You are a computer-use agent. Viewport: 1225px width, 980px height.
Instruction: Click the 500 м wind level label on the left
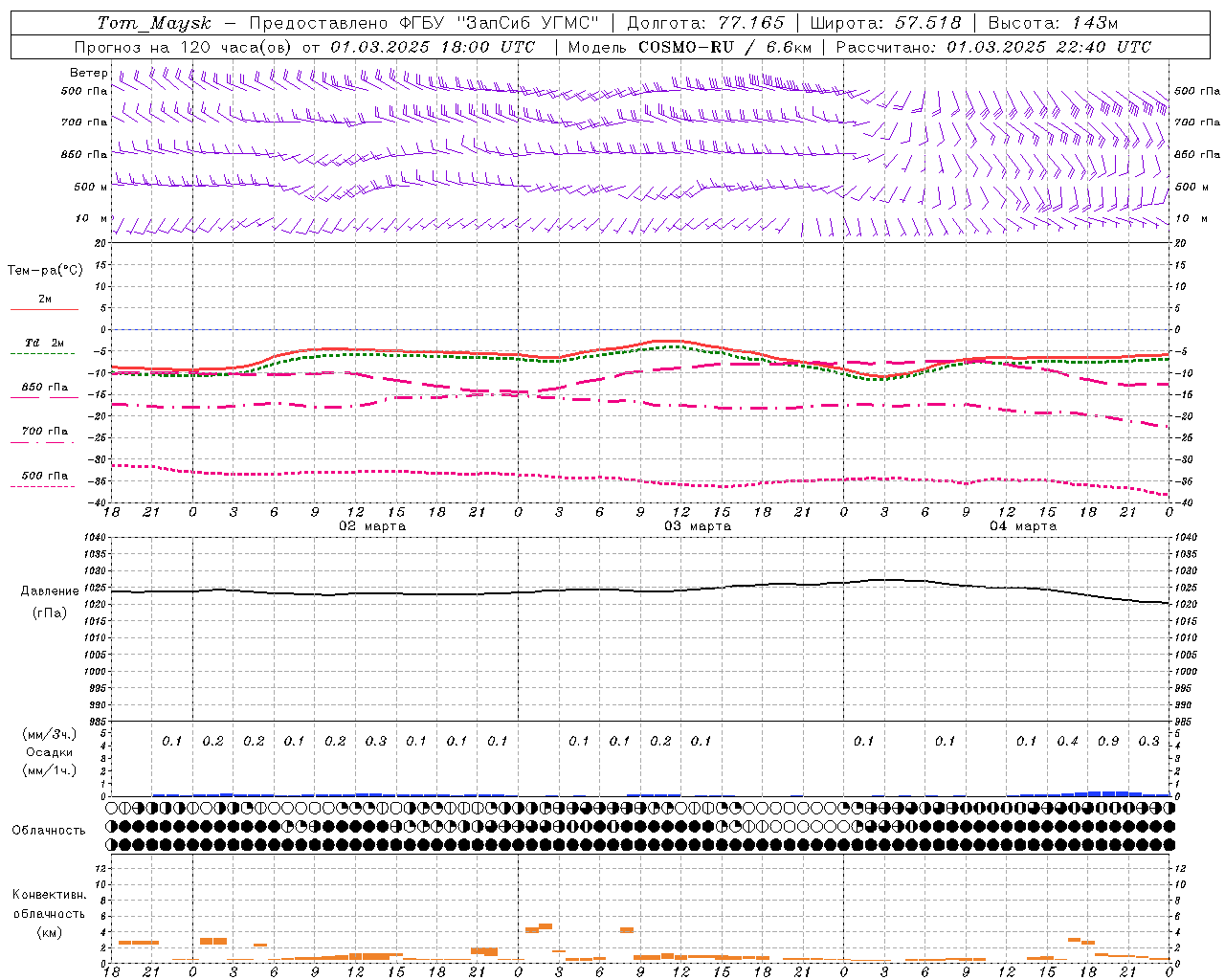(91, 187)
